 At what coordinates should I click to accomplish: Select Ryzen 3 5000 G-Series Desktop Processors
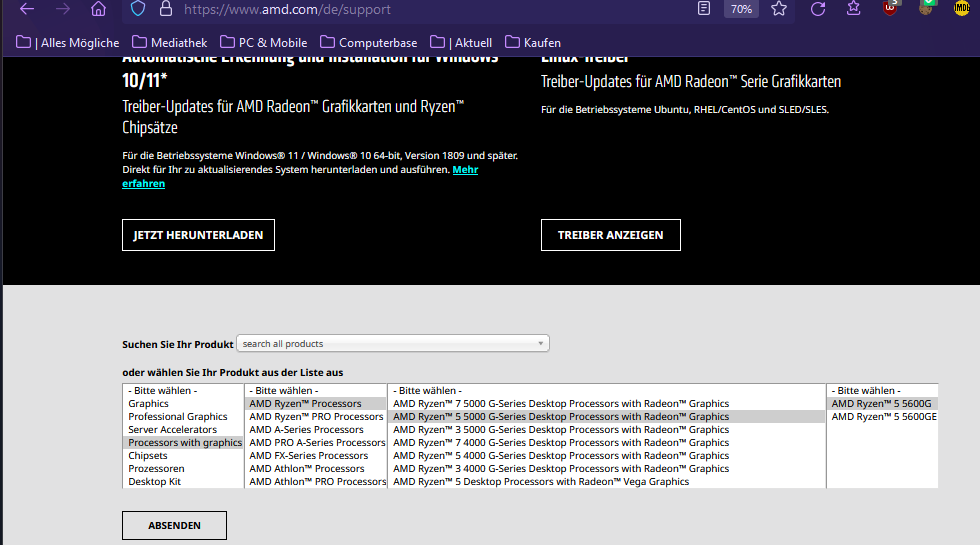607,430
